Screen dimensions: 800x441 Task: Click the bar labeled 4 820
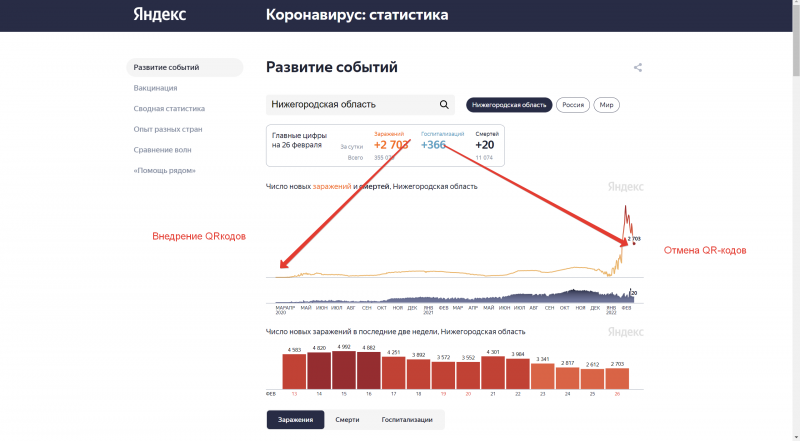tap(319, 371)
